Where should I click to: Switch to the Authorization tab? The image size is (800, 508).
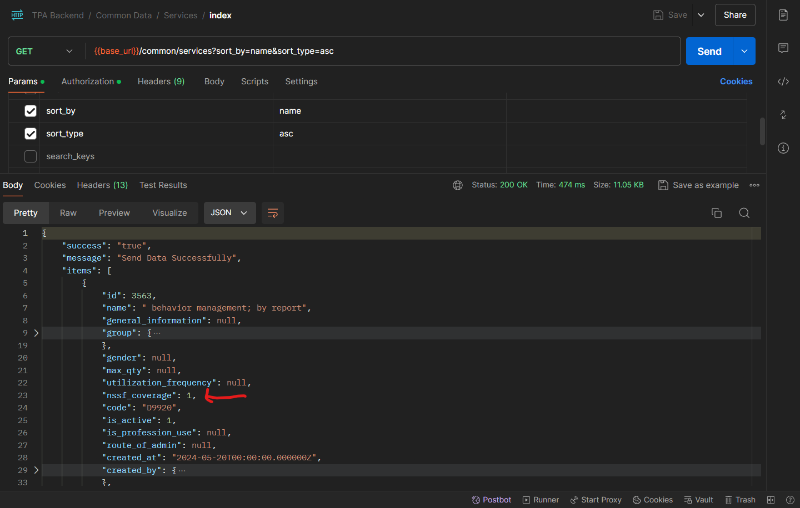(x=88, y=81)
